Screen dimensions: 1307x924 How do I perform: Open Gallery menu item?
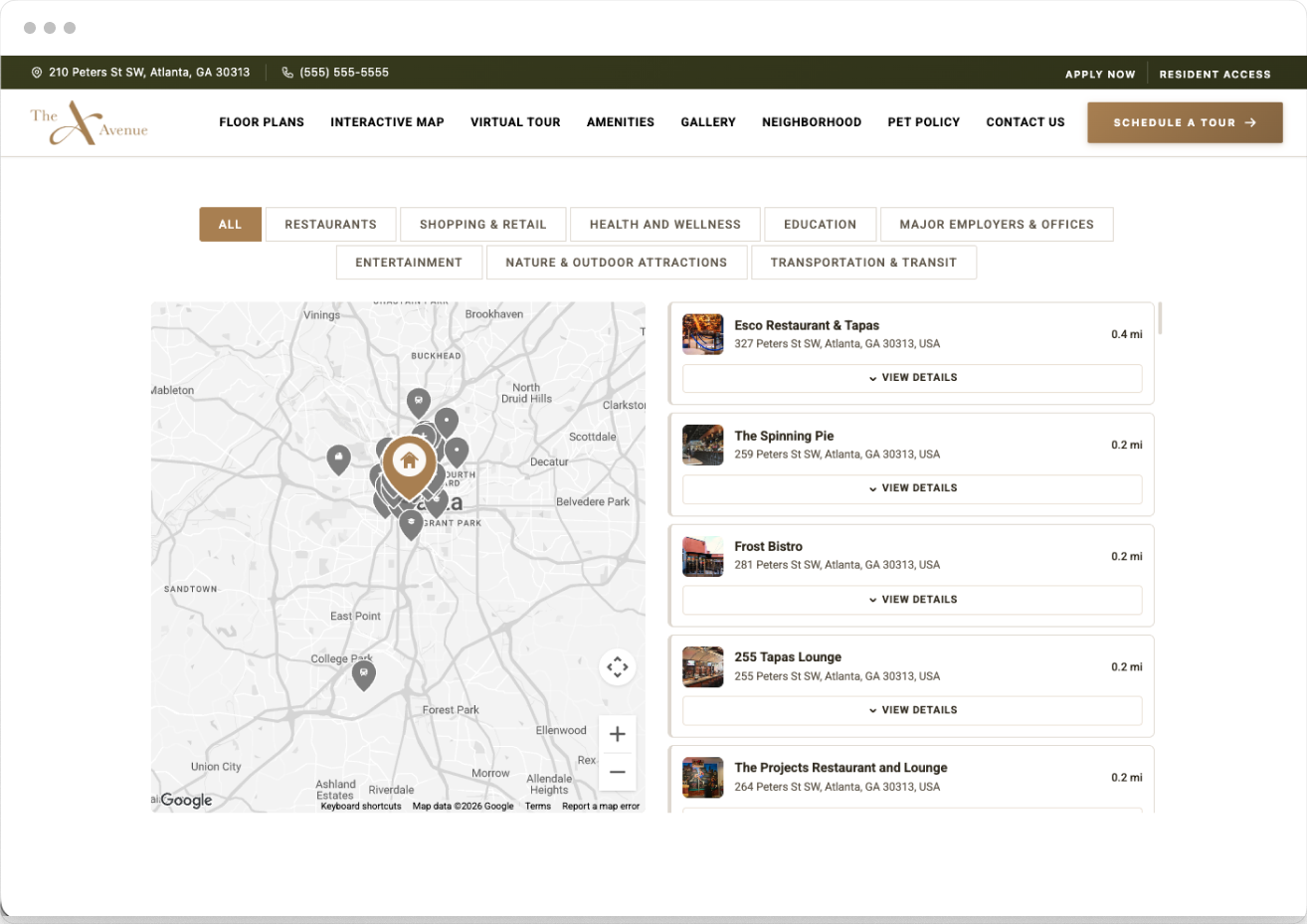708,122
